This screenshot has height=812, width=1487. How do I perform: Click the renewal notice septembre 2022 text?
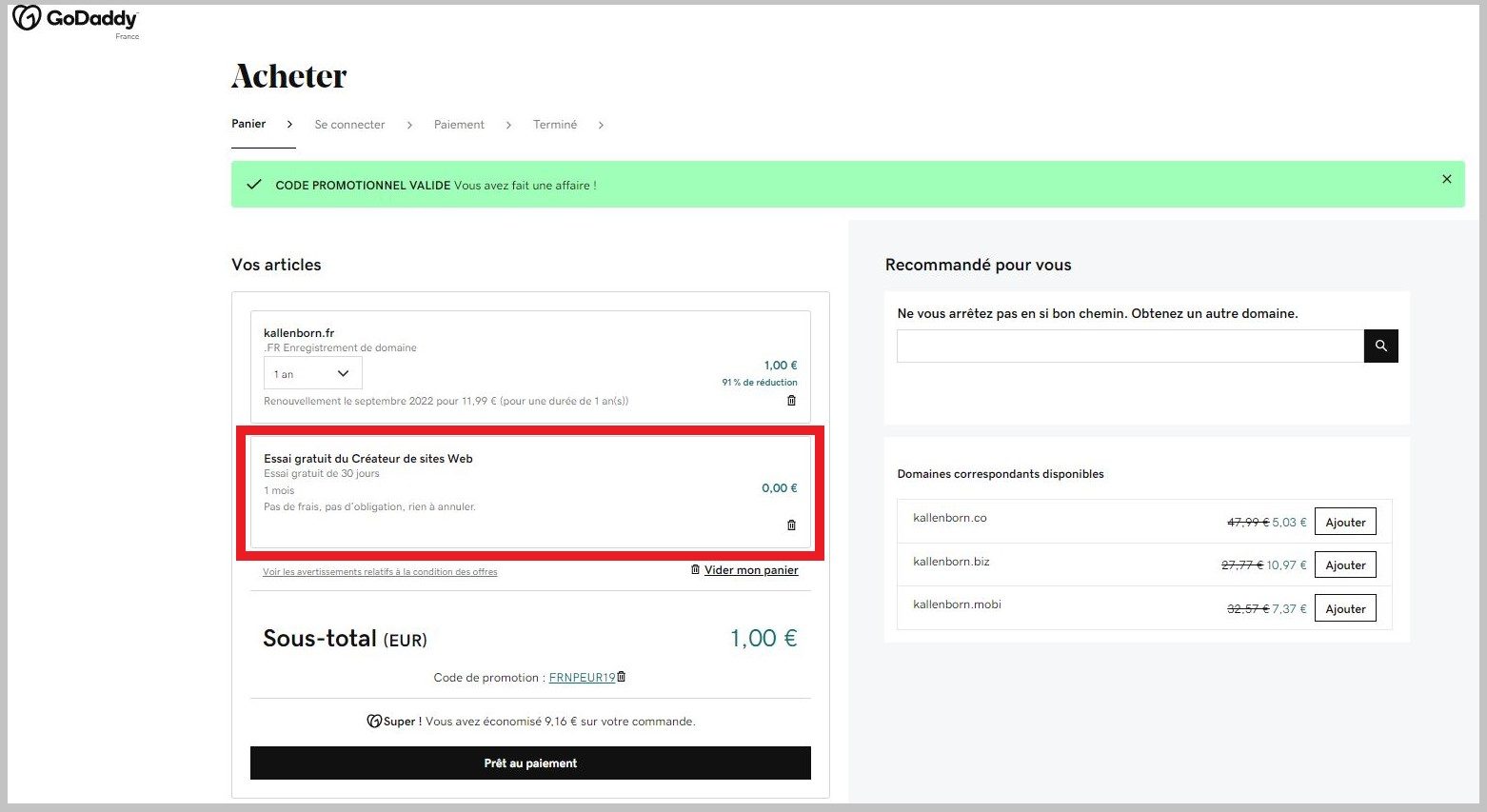446,402
